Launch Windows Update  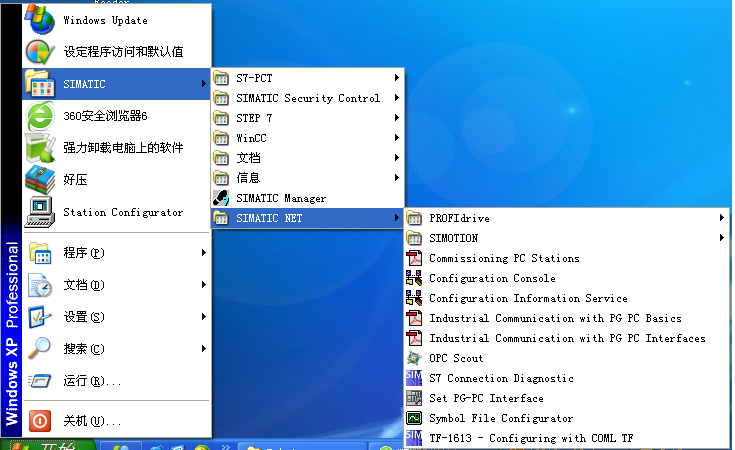(116, 20)
